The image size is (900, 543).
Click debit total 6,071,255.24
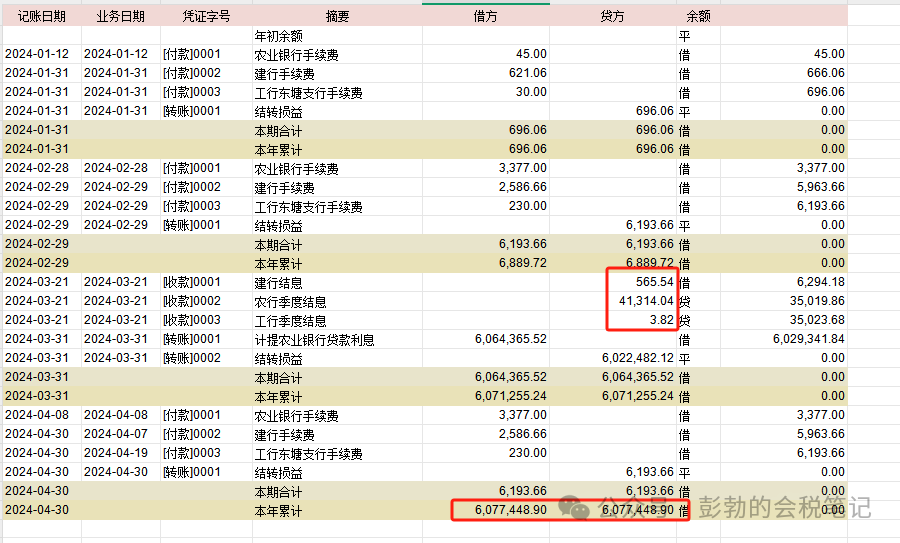[x=486, y=396]
